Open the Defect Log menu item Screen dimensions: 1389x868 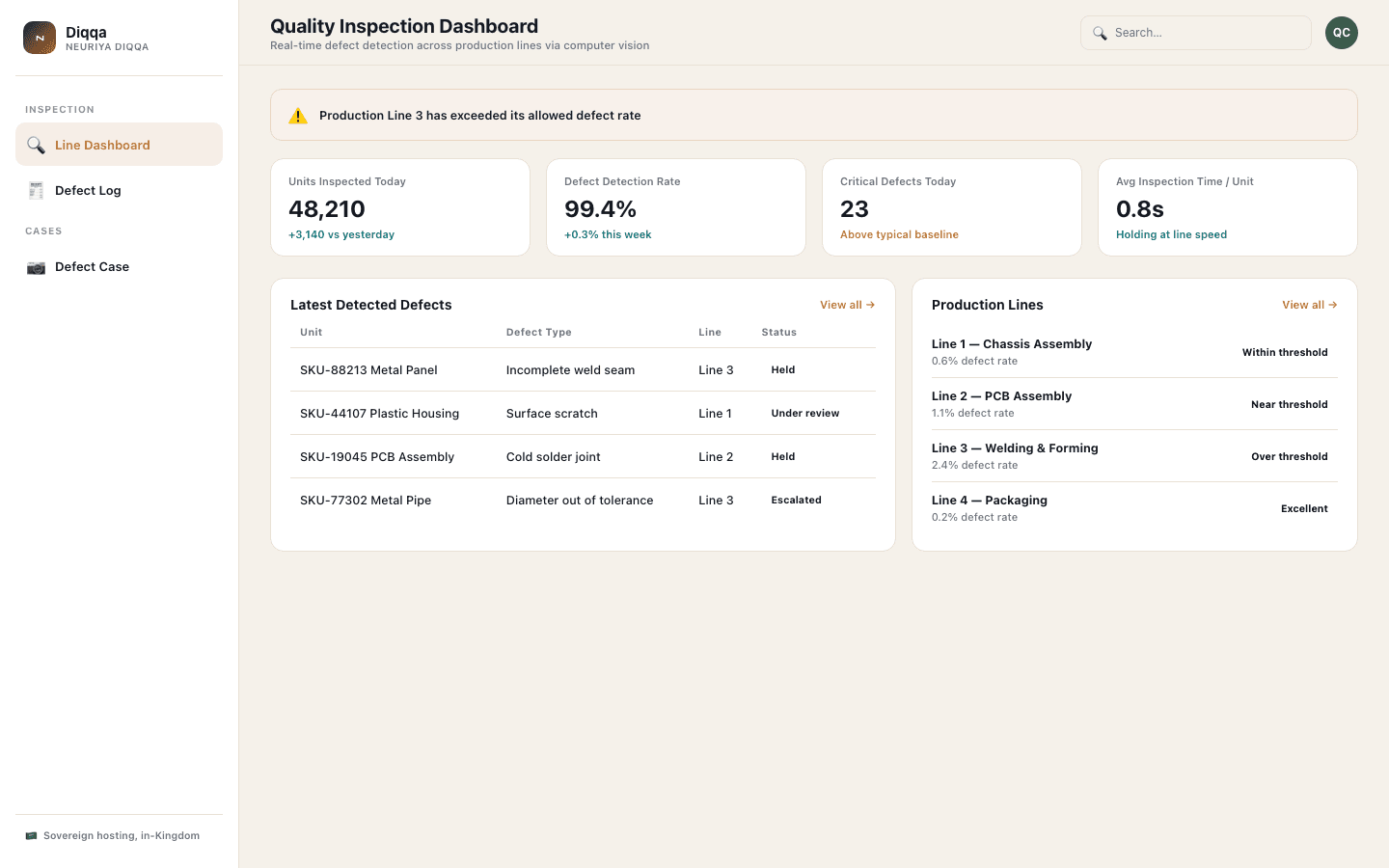(x=119, y=190)
